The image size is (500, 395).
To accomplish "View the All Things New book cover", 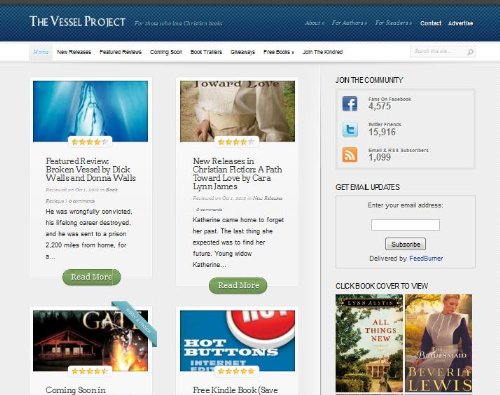I will [x=369, y=343].
